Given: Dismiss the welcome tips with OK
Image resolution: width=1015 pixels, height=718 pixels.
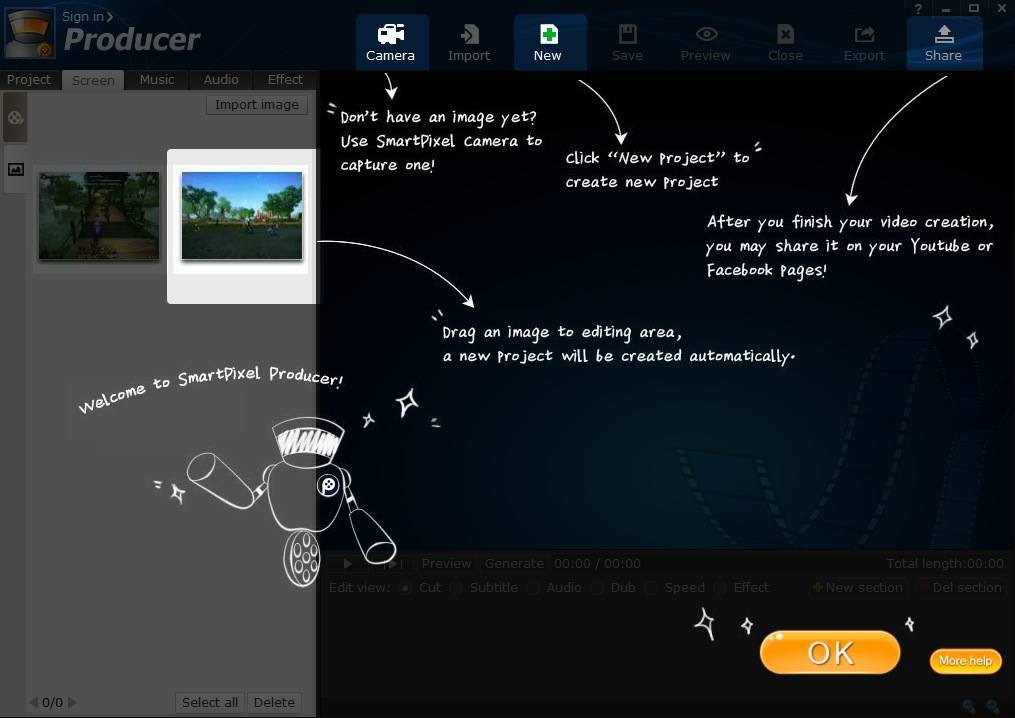Looking at the screenshot, I should click(x=829, y=651).
